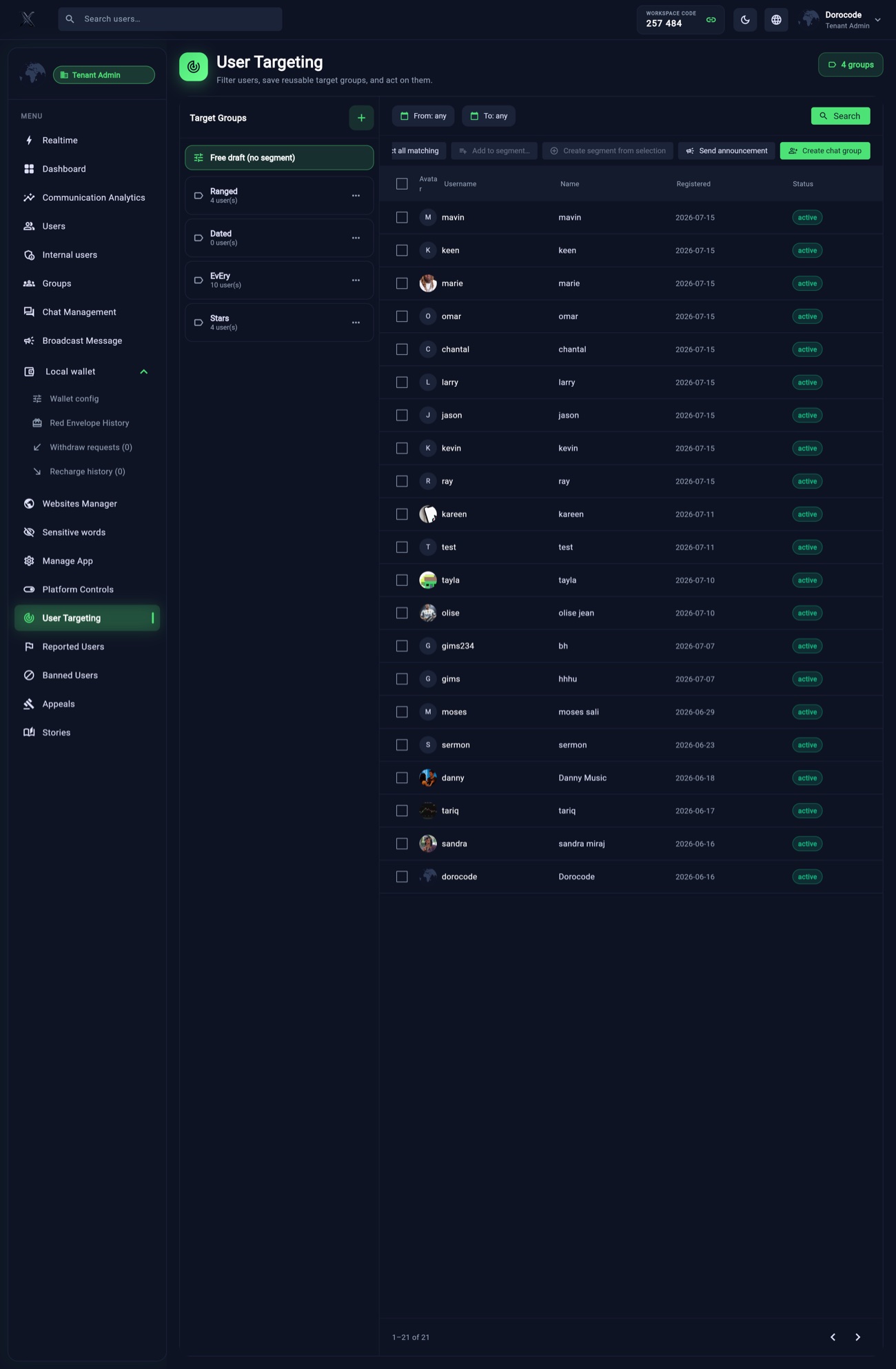Navigate to Chat Management
This screenshot has width=896, height=1369.
(x=87, y=312)
